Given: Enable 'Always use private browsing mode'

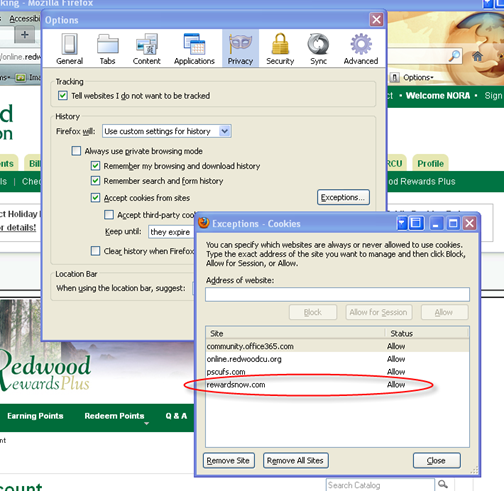Looking at the screenshot, I should click(x=76, y=151).
